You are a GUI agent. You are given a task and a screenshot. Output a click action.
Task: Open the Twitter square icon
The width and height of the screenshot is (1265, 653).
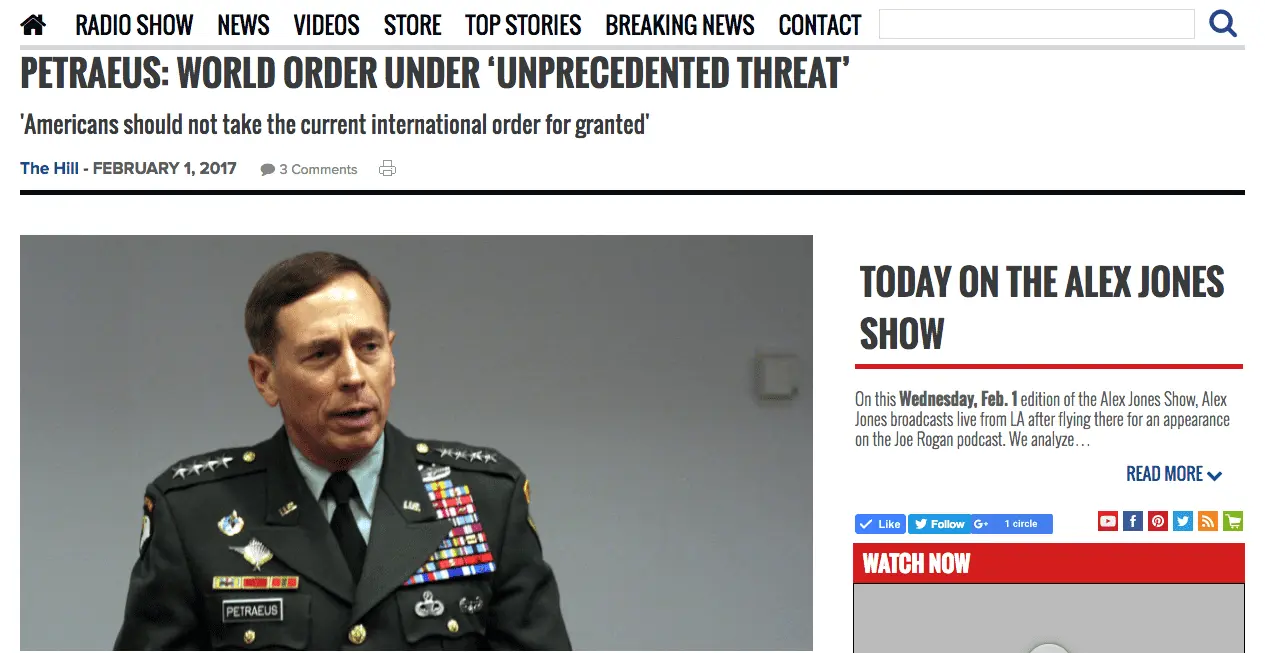click(x=1183, y=521)
